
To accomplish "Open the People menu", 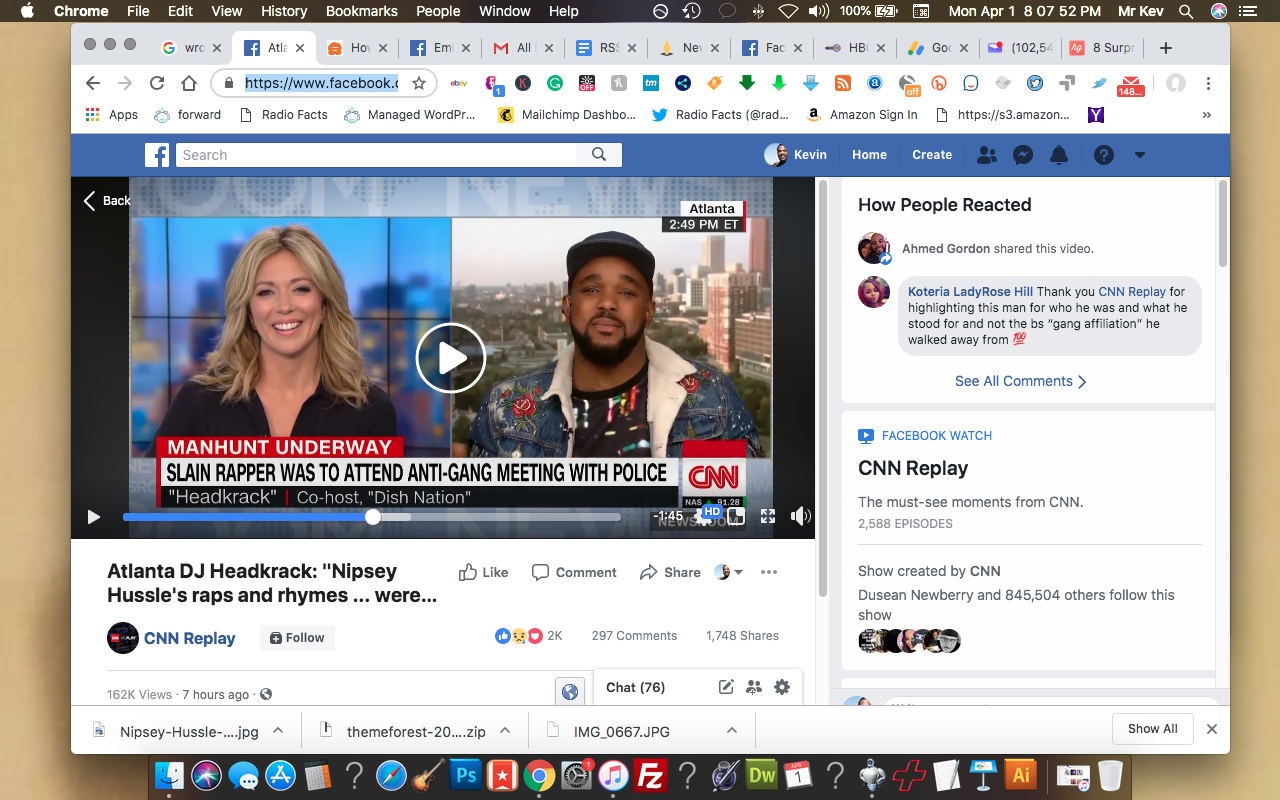I will coord(438,11).
